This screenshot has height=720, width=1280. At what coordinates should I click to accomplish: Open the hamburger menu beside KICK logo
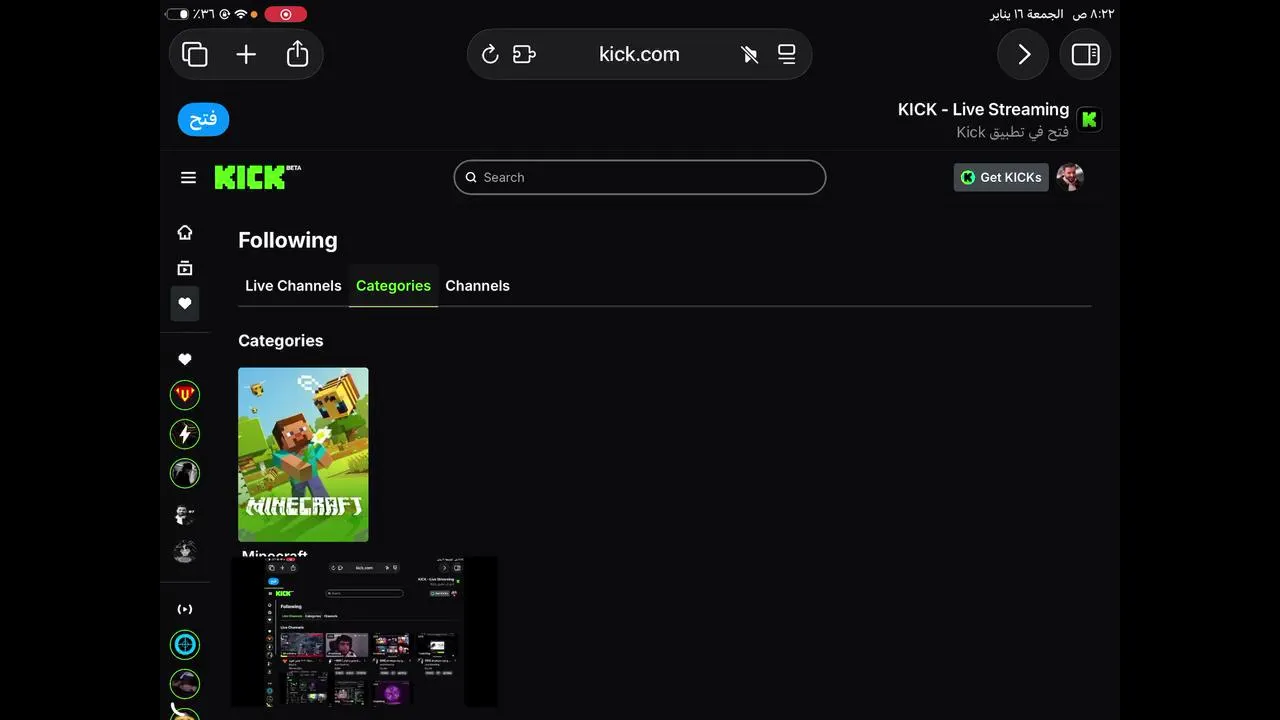188,177
